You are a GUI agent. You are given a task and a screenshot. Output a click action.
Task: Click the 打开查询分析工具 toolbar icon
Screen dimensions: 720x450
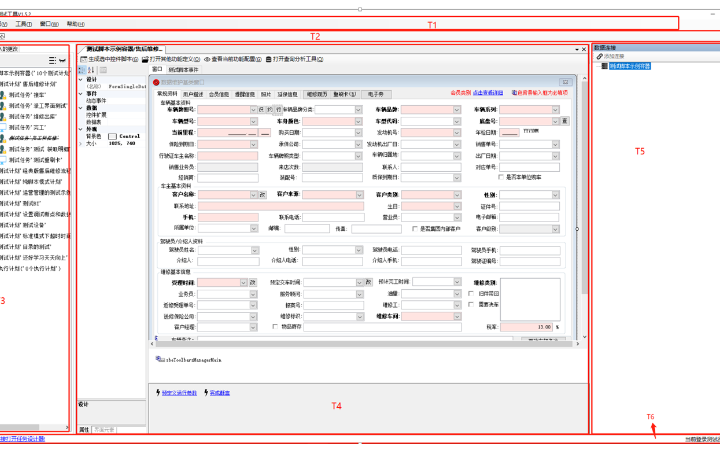click(x=269, y=60)
